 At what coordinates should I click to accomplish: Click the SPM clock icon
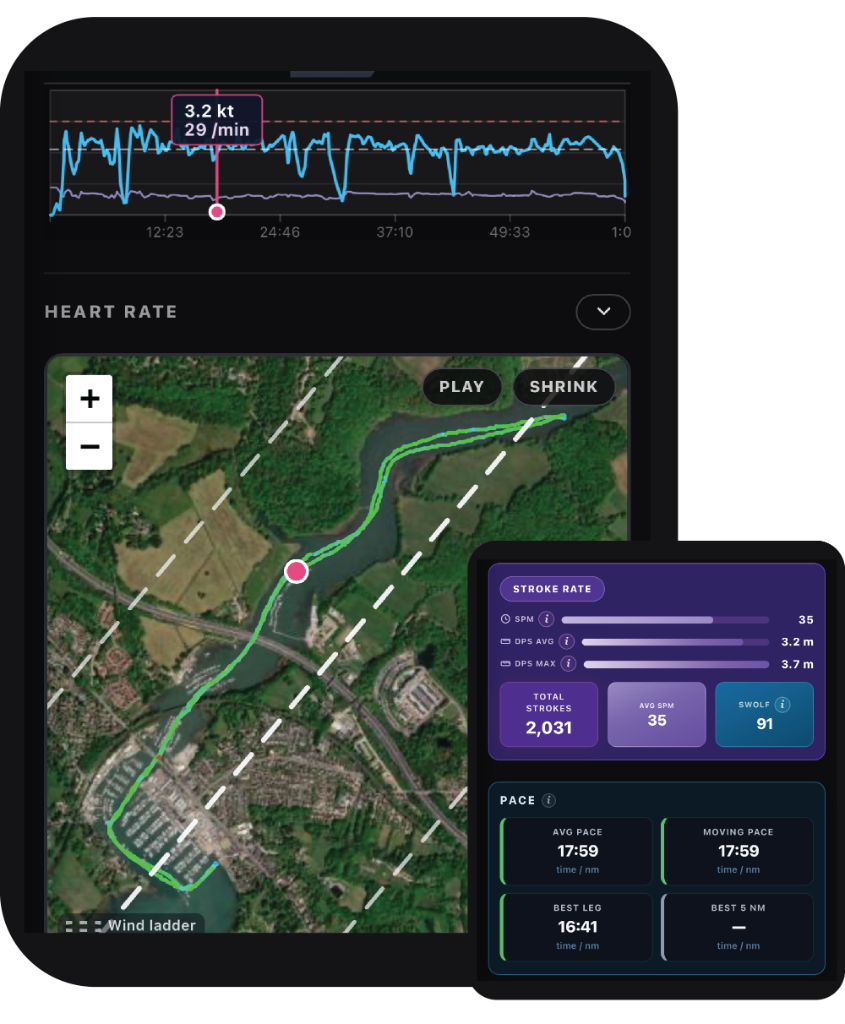505,619
